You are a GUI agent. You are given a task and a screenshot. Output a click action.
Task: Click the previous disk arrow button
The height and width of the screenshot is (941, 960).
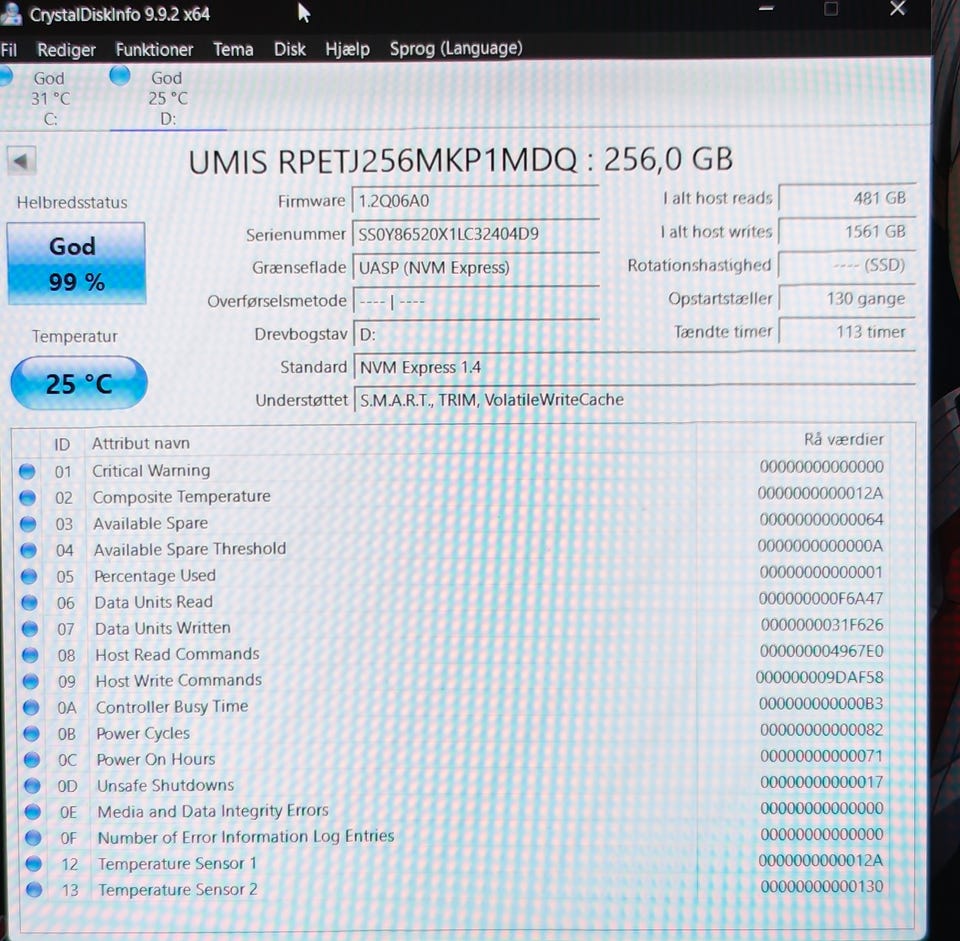click(21, 161)
